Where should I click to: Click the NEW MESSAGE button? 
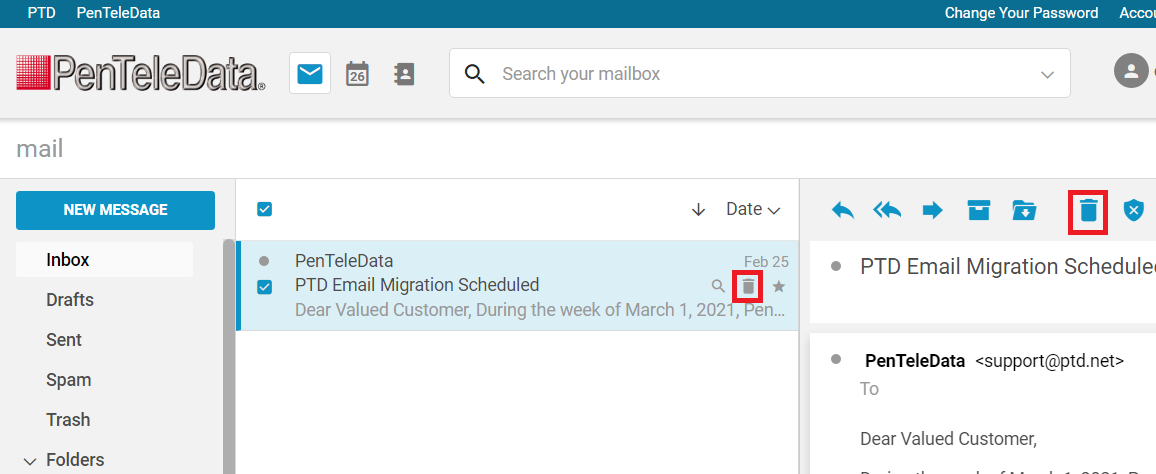(x=115, y=210)
